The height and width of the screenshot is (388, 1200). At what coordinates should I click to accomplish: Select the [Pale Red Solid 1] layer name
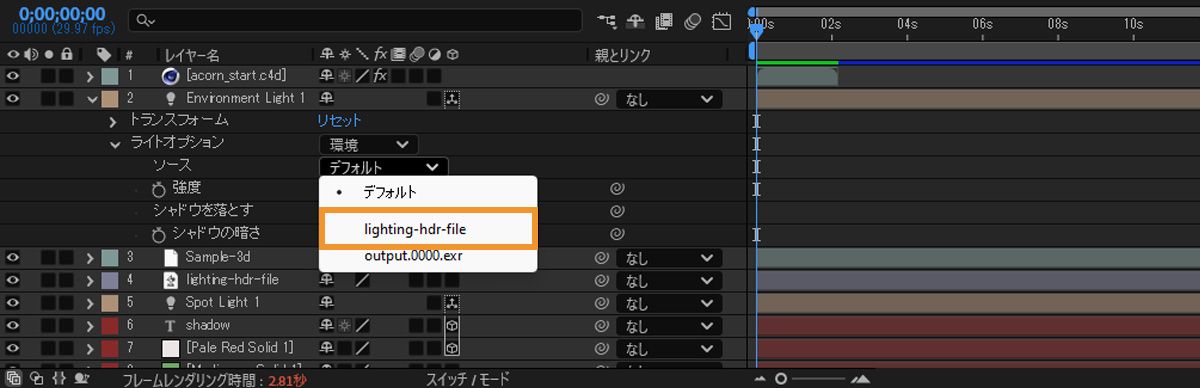point(240,347)
